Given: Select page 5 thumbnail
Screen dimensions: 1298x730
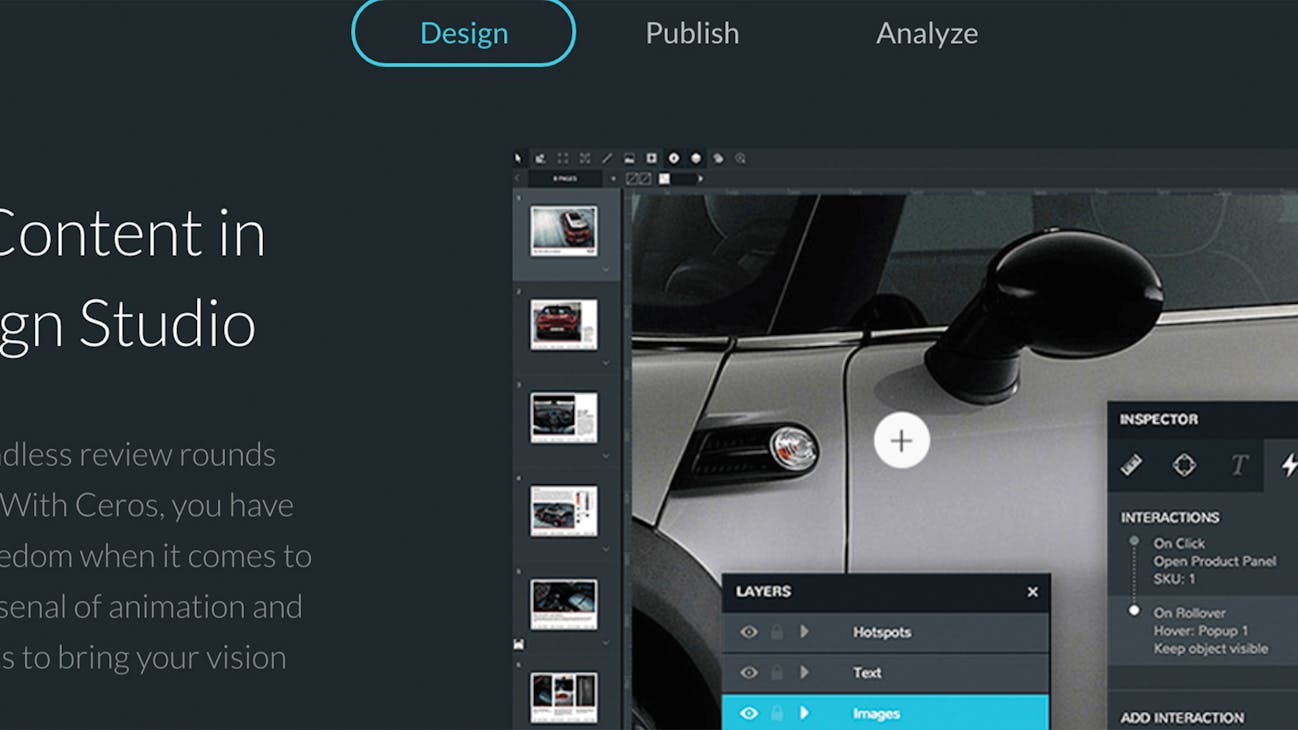Looking at the screenshot, I should 563,604.
